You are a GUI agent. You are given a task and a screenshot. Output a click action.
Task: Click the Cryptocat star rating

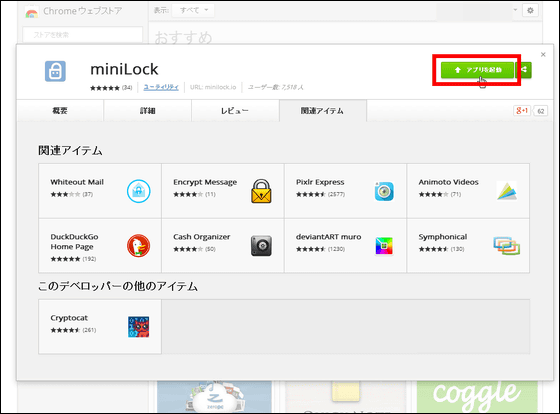pyautogui.click(x=65, y=330)
